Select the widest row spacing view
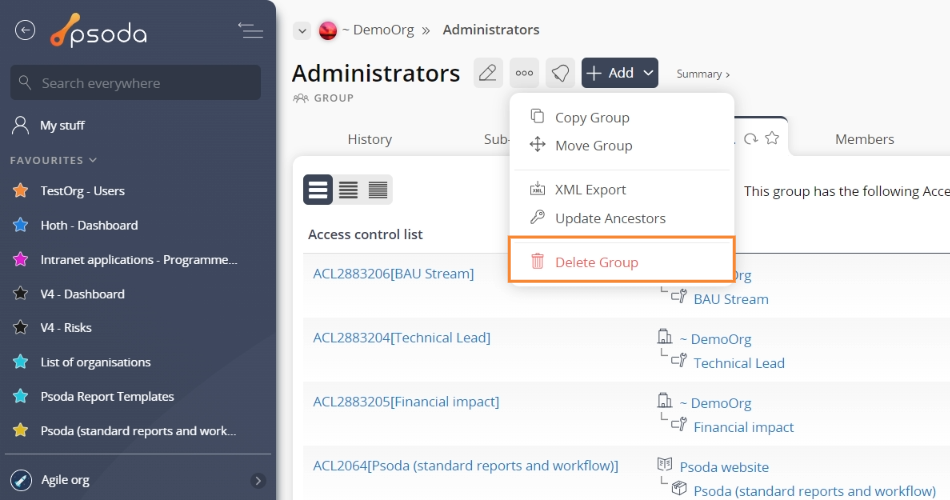This screenshot has width=950, height=500. point(318,190)
